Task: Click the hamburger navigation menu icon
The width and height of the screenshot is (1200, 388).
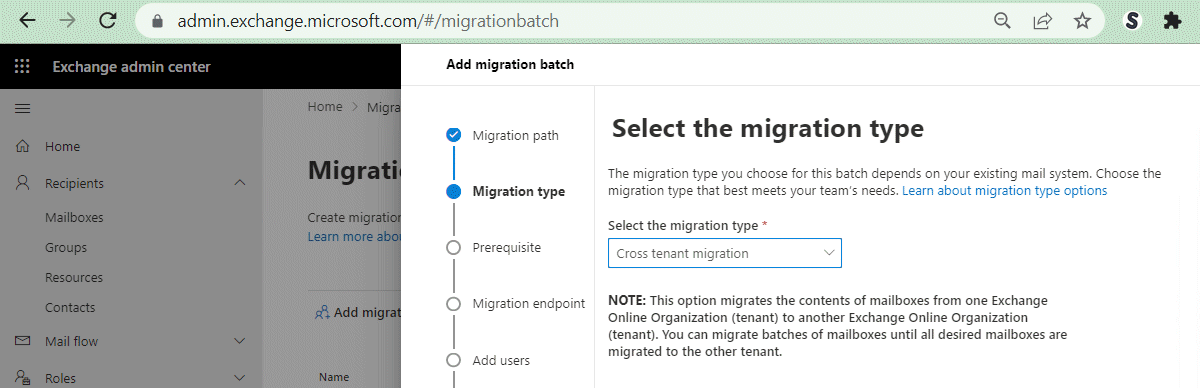Action: [x=22, y=108]
